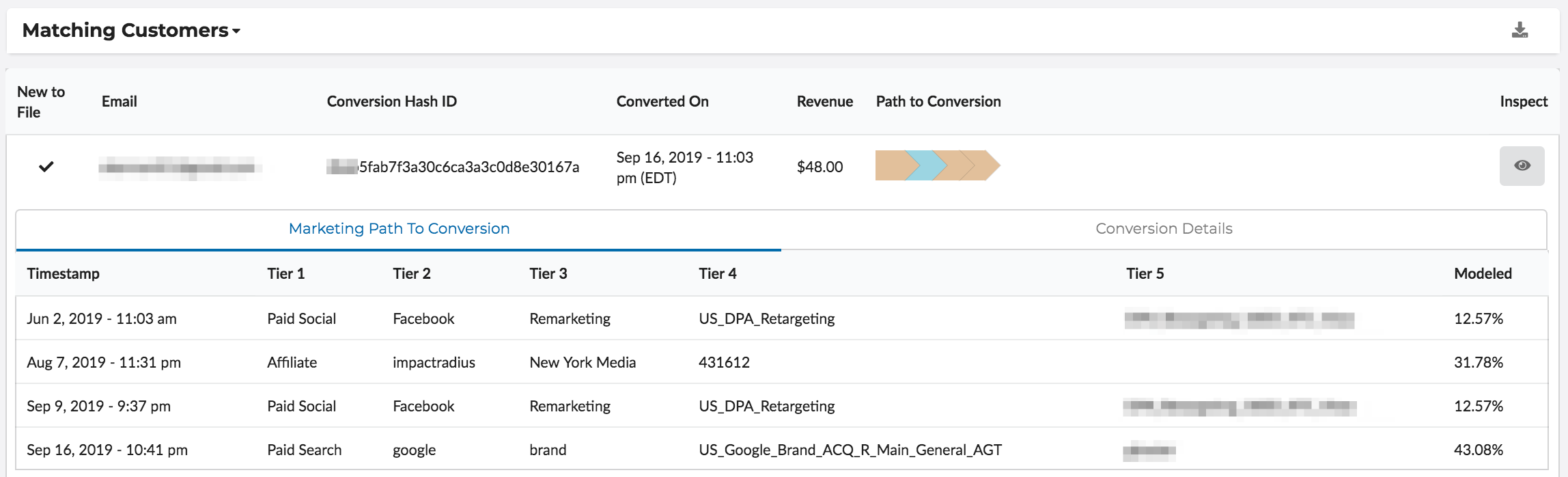Click the Revenue column header
The height and width of the screenshot is (477, 1568).
(824, 102)
